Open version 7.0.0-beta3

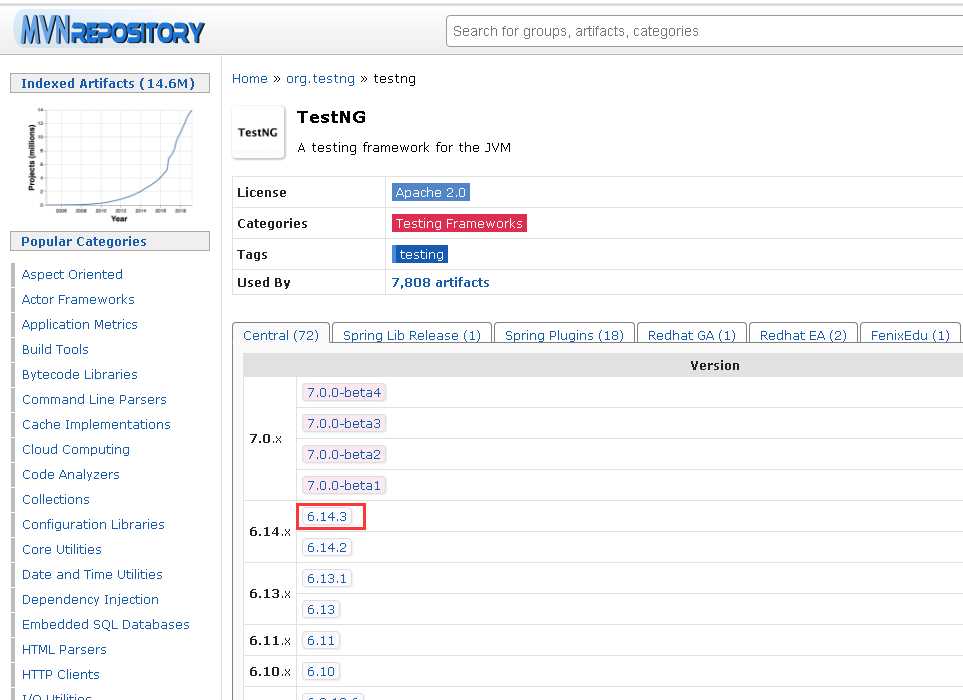tap(344, 424)
